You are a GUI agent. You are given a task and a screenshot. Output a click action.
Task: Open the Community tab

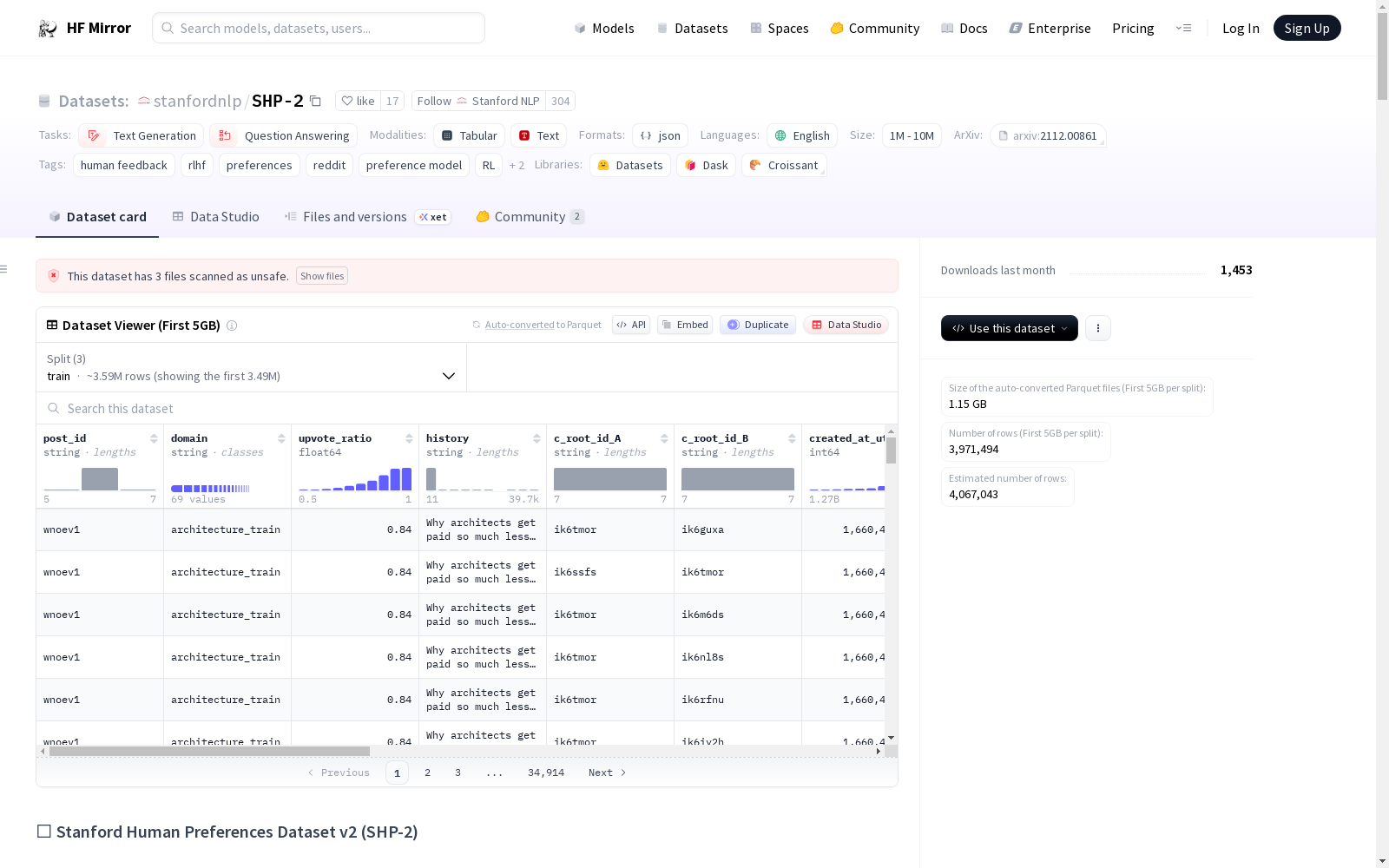pos(530,217)
